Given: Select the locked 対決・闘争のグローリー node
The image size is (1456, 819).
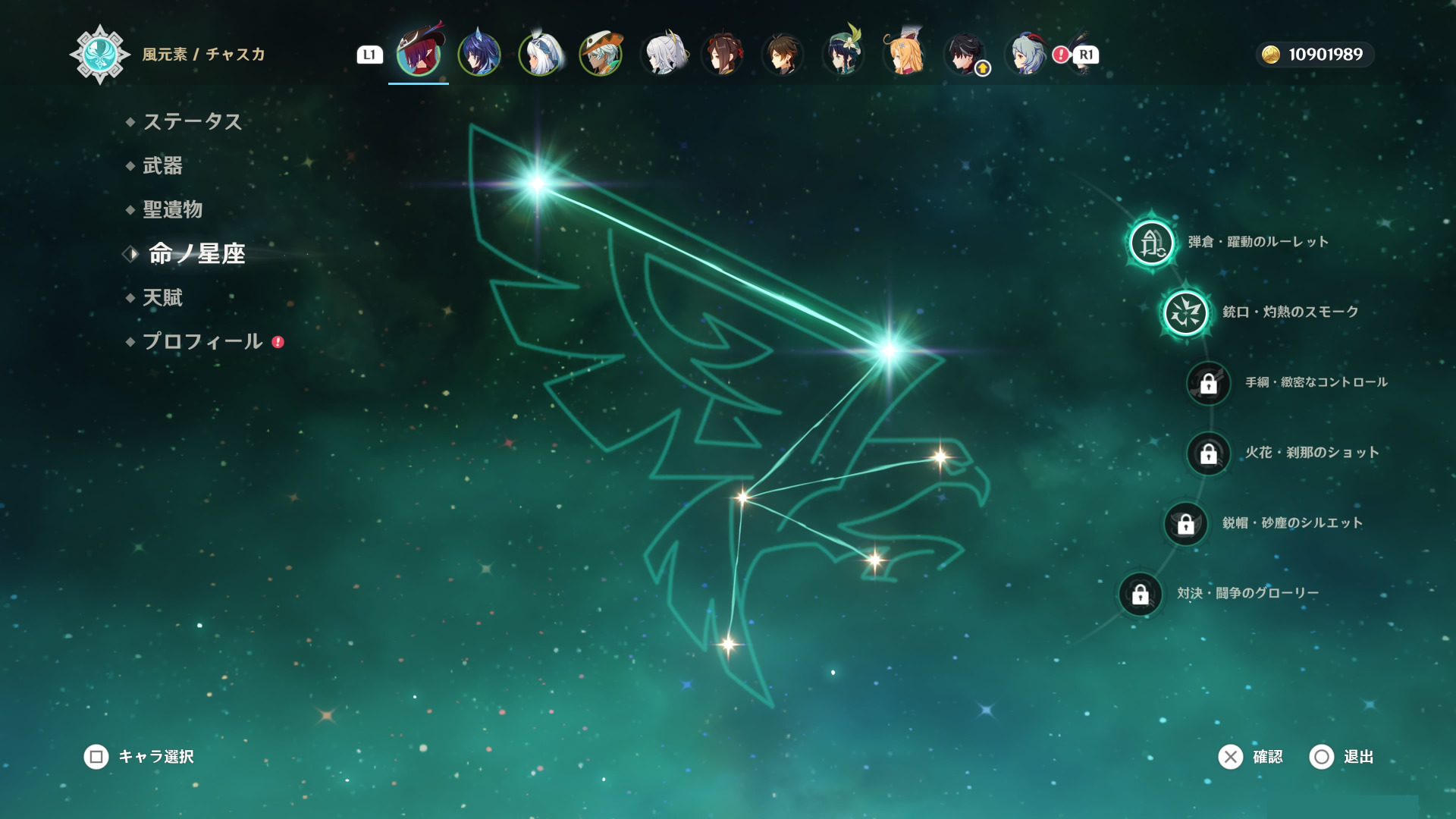Looking at the screenshot, I should pyautogui.click(x=1140, y=594).
